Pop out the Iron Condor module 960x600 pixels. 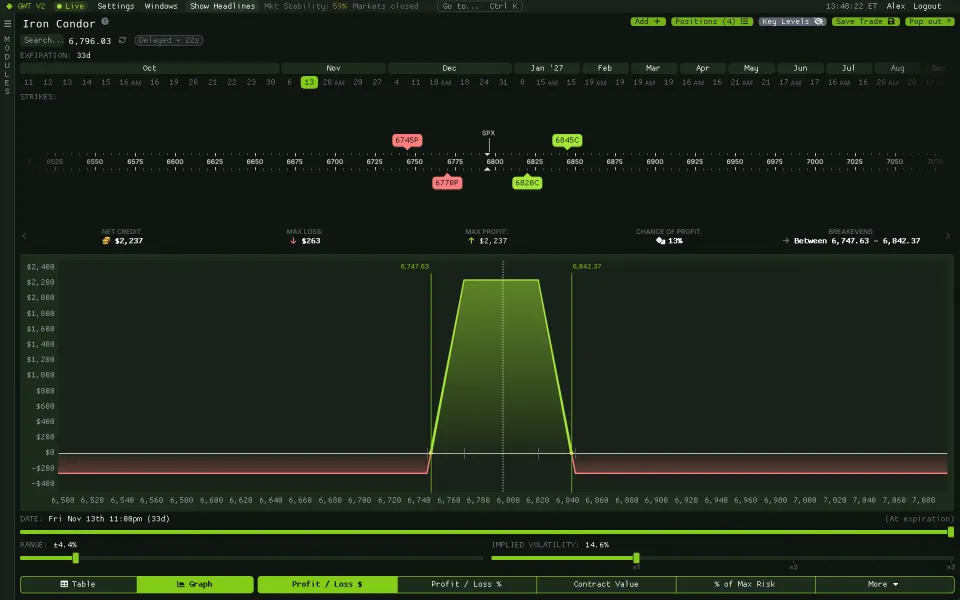[x=929, y=21]
